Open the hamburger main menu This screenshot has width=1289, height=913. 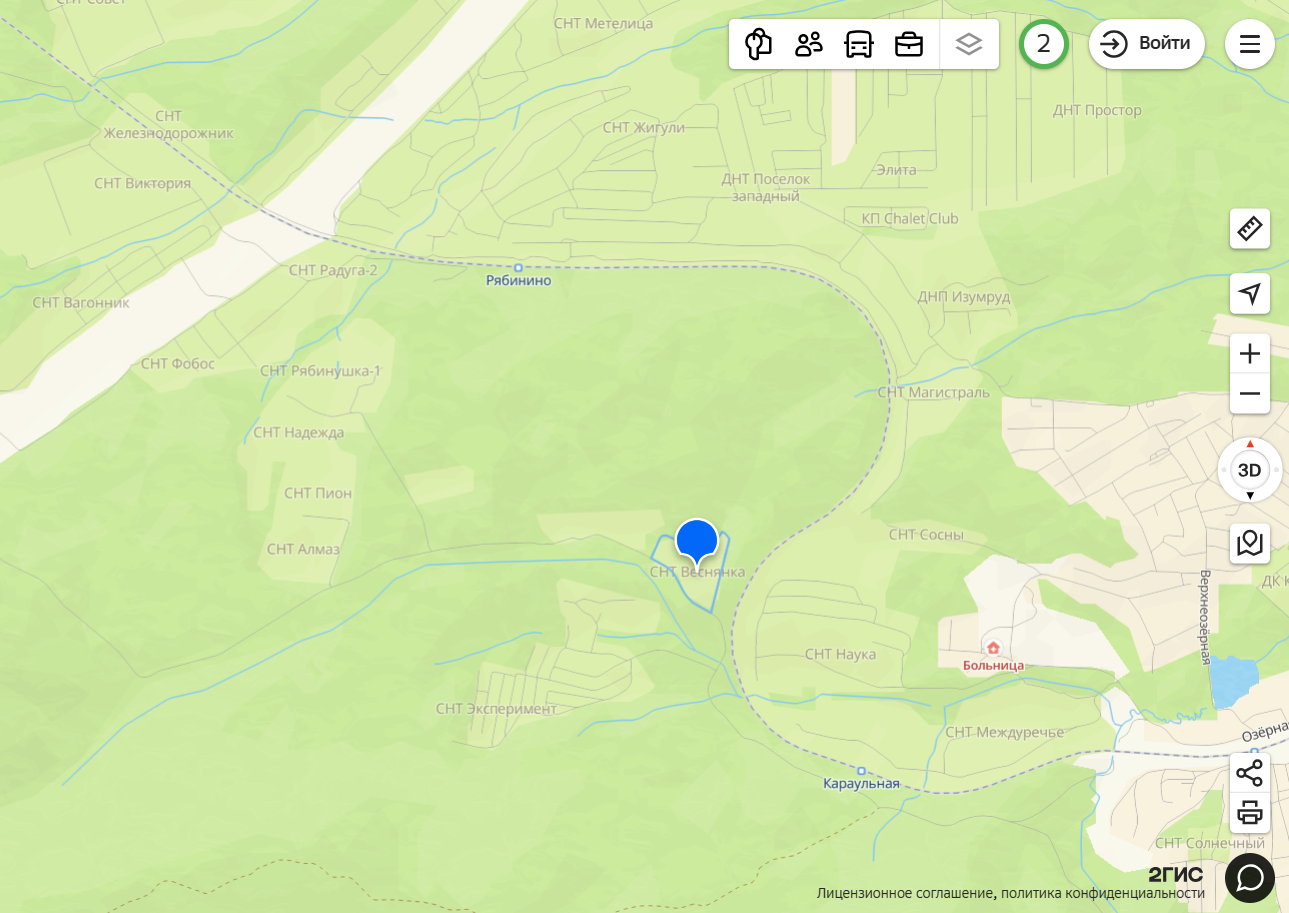pos(1250,44)
